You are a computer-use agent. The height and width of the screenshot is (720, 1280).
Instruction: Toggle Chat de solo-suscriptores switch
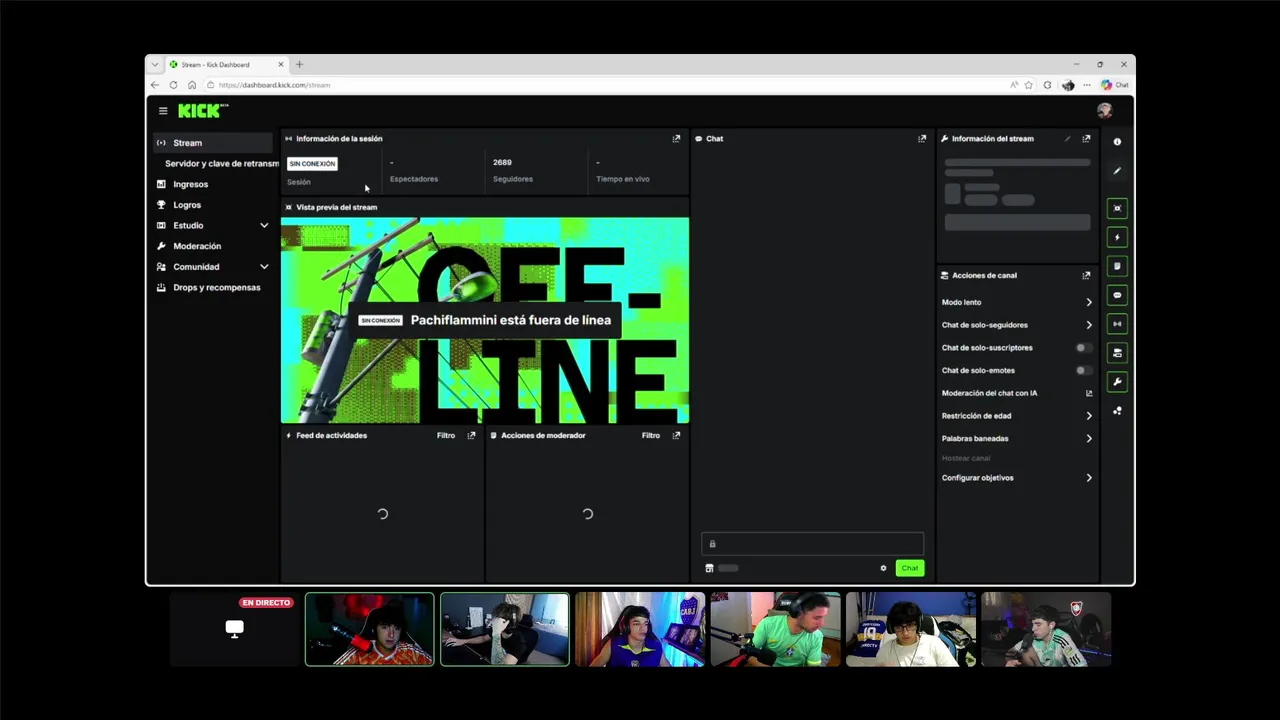[x=1083, y=348]
